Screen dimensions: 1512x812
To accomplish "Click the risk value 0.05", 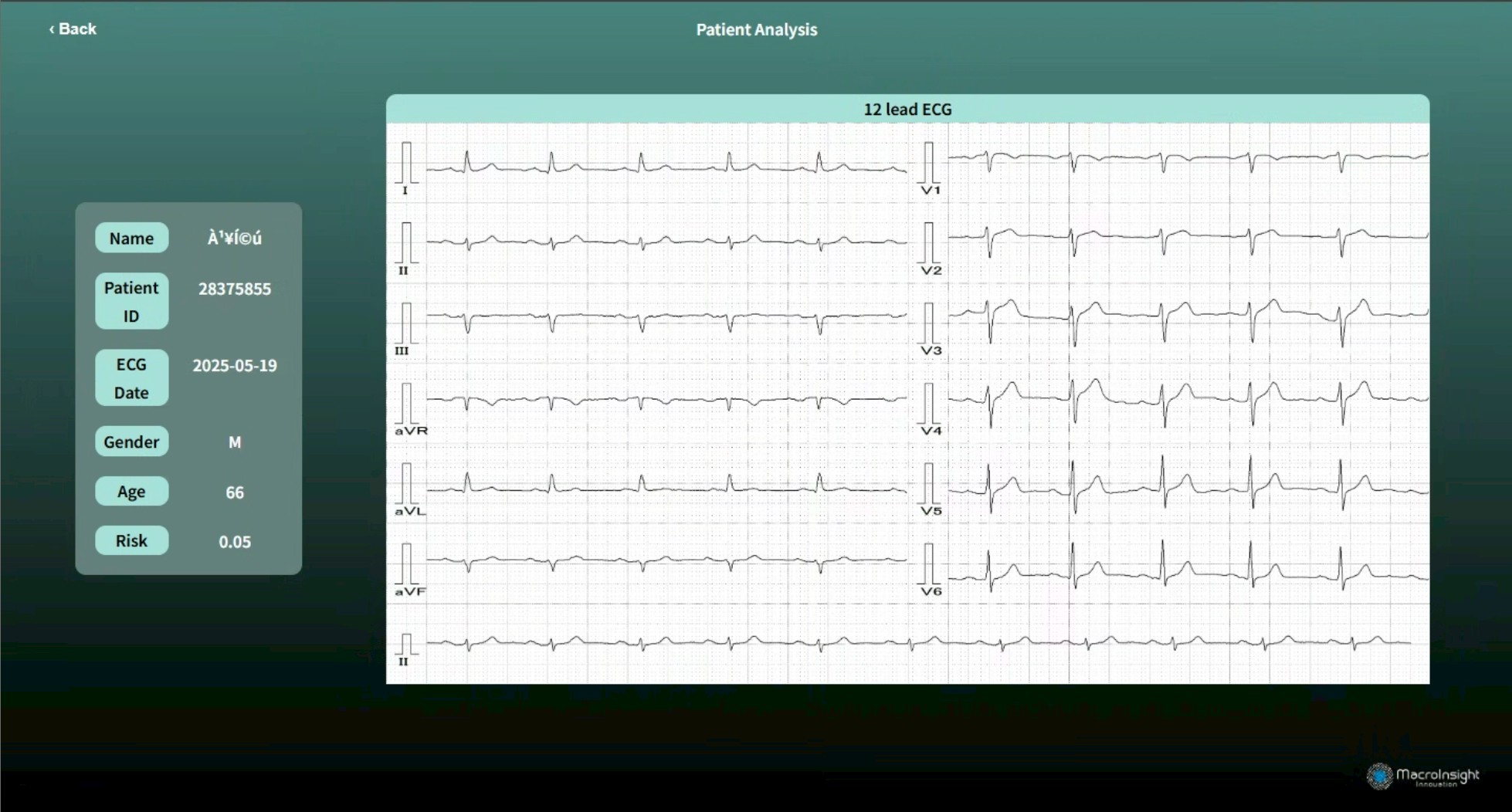I will (x=235, y=542).
